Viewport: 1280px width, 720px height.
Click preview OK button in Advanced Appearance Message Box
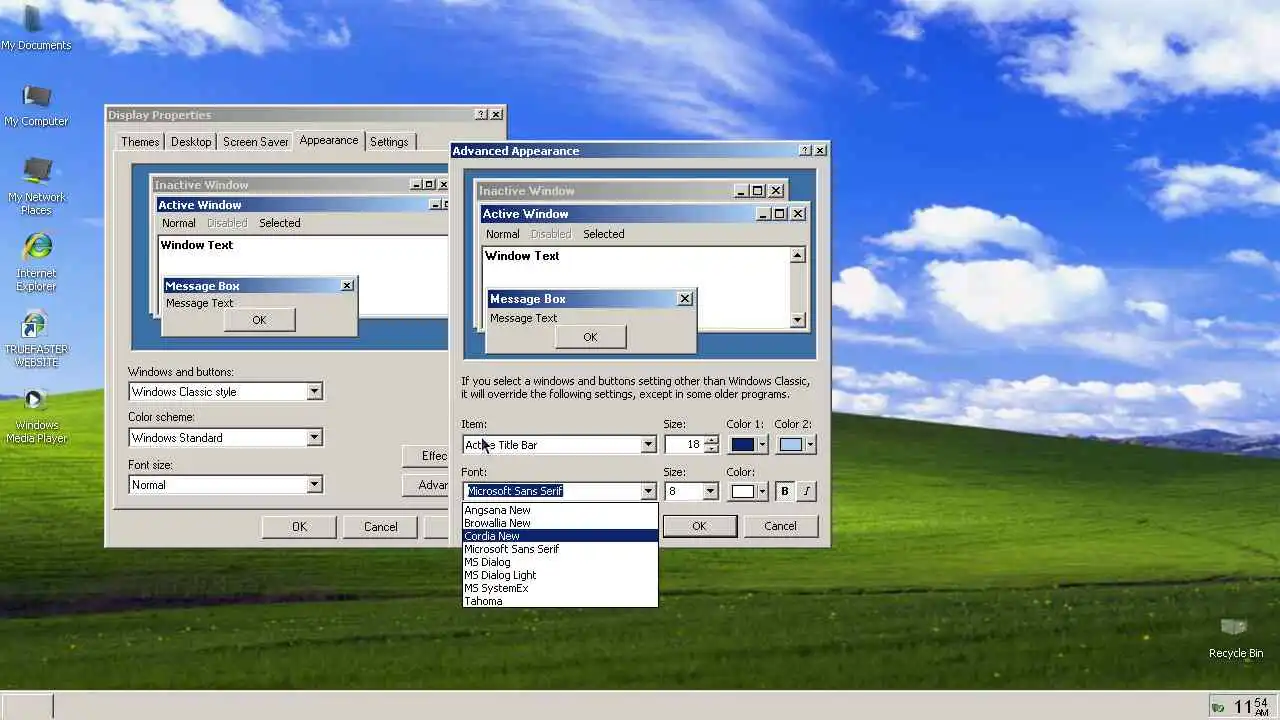pos(590,337)
